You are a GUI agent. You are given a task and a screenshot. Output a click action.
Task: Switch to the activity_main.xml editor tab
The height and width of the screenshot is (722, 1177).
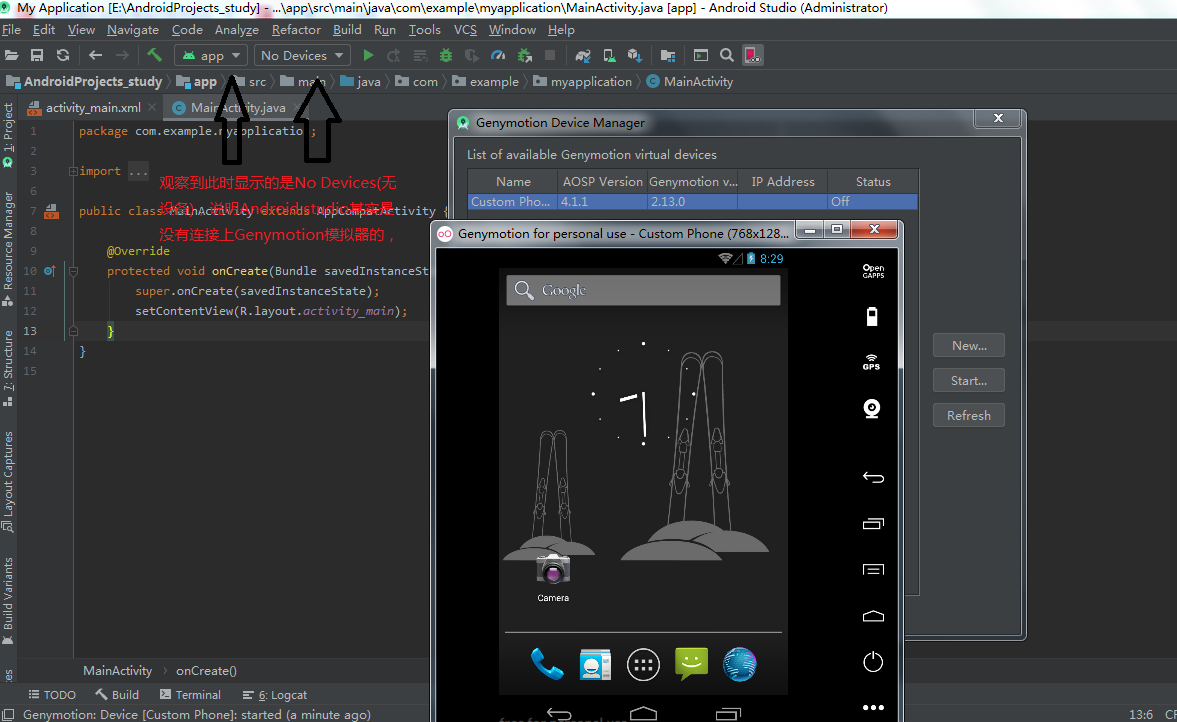click(x=92, y=107)
